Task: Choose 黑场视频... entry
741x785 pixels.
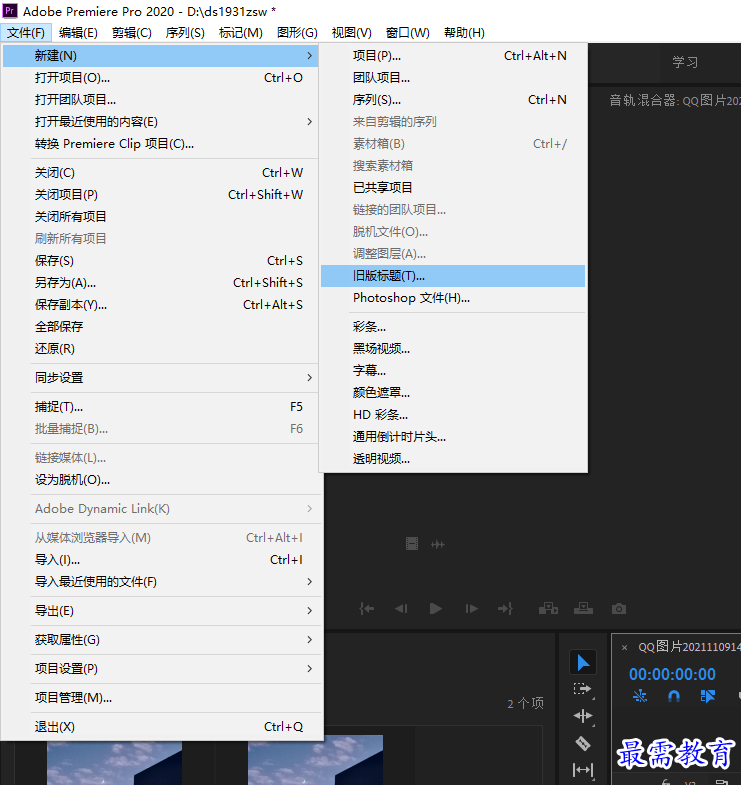Action: point(453,349)
